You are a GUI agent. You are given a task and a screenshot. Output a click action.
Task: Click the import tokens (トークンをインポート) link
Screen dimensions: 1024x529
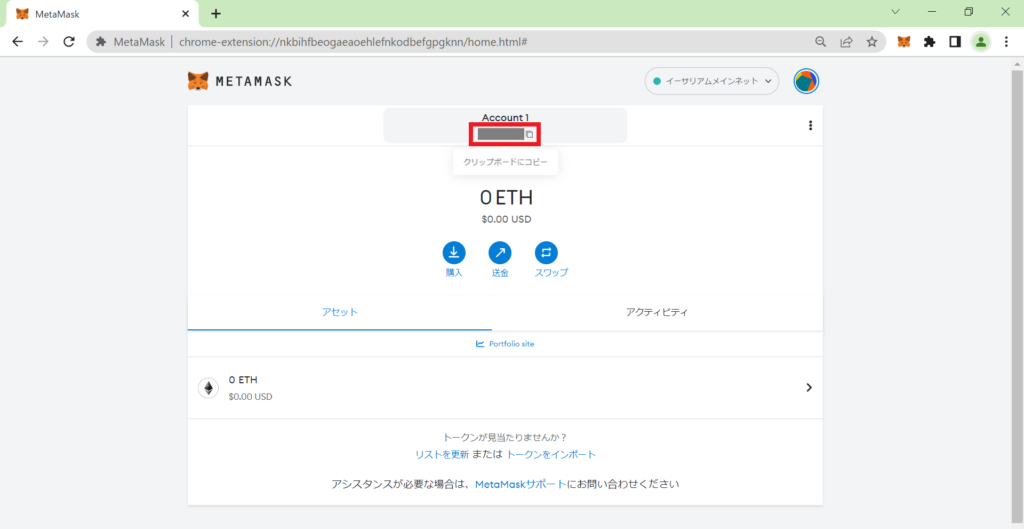coord(551,454)
